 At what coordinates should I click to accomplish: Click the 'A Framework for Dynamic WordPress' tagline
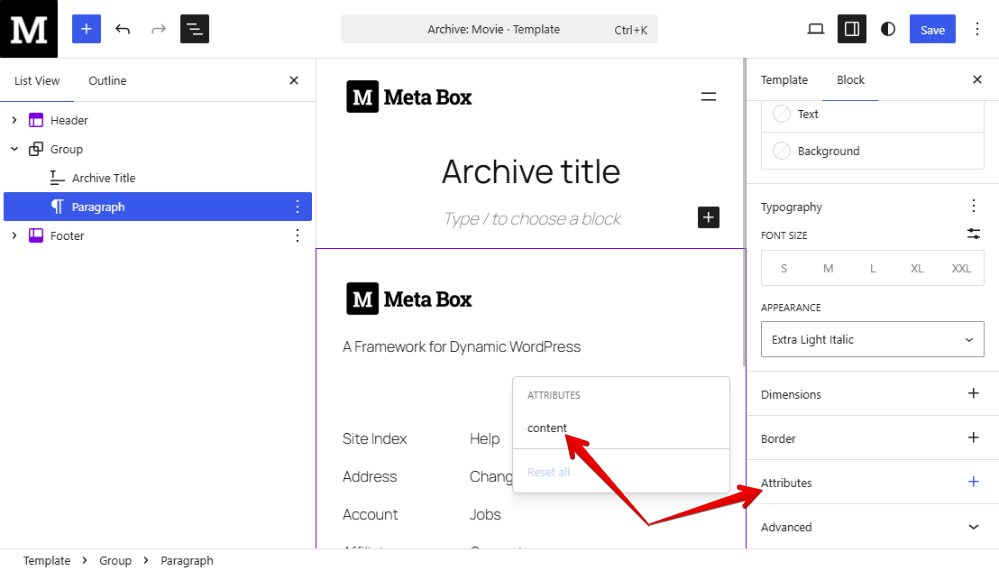point(462,347)
